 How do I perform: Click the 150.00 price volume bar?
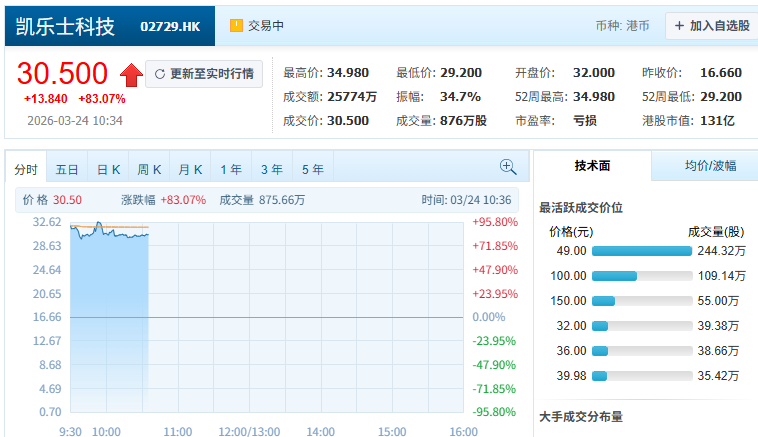pos(642,301)
